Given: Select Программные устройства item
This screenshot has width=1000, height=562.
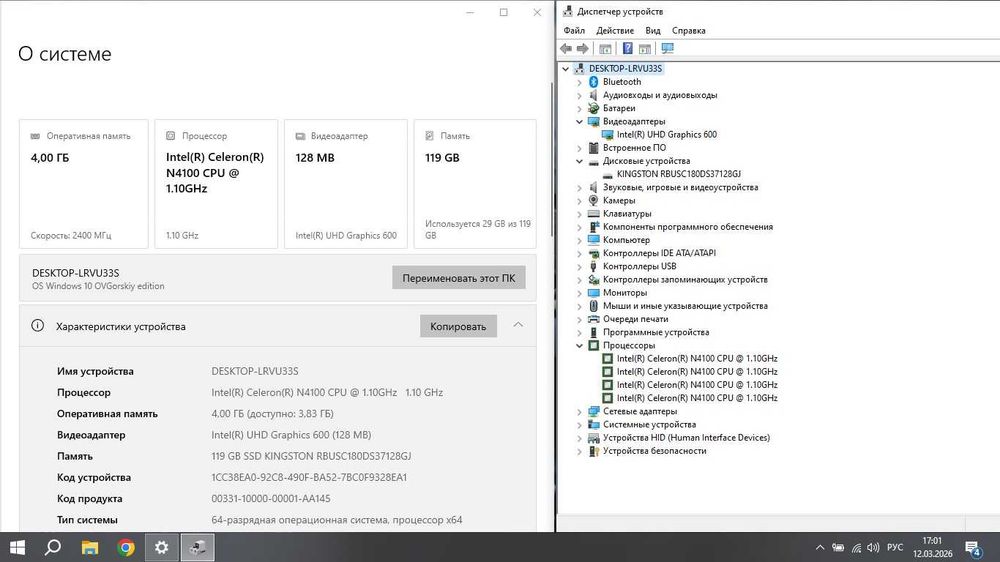Looking at the screenshot, I should [656, 332].
